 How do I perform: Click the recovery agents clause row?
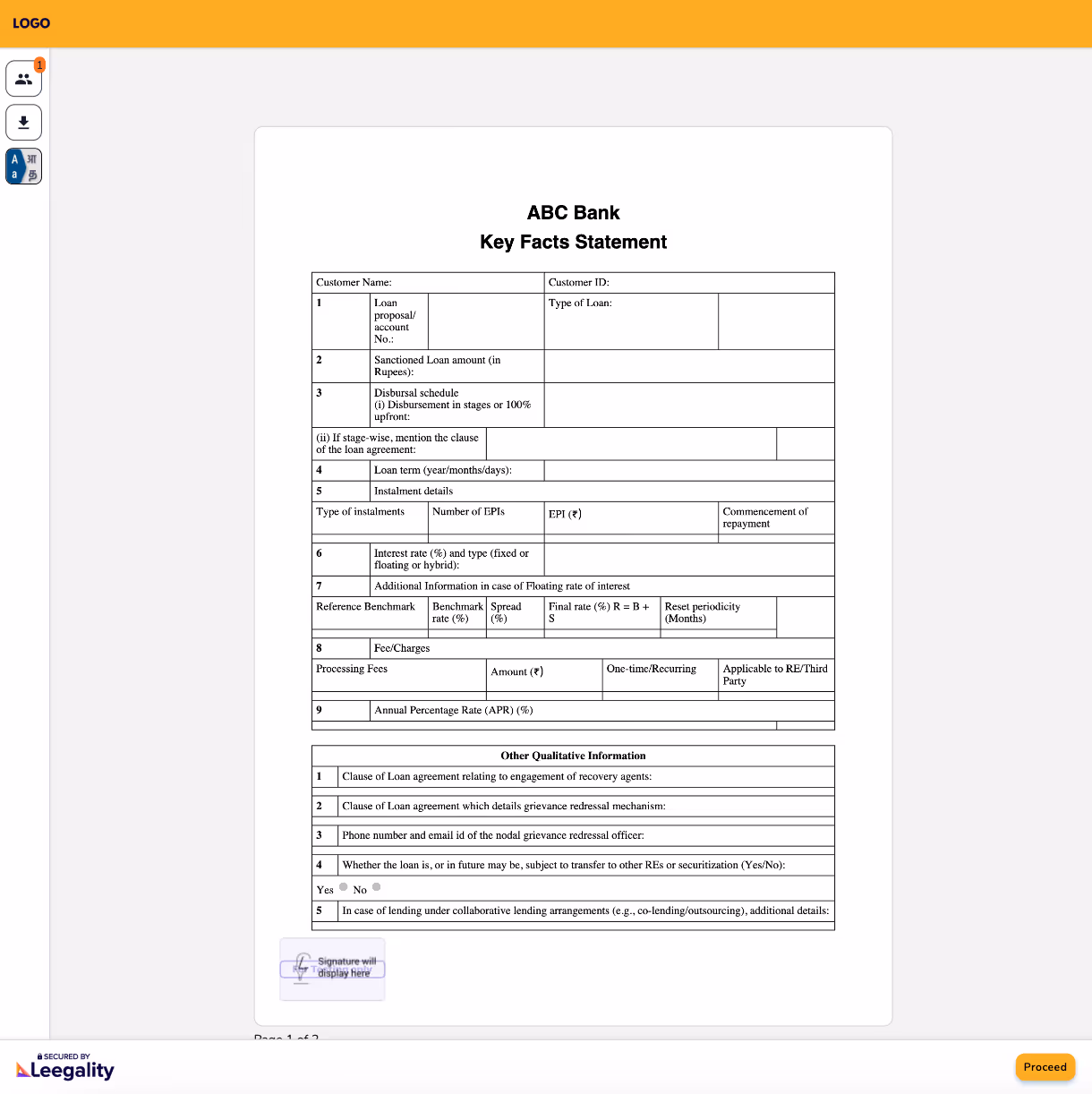click(x=573, y=777)
